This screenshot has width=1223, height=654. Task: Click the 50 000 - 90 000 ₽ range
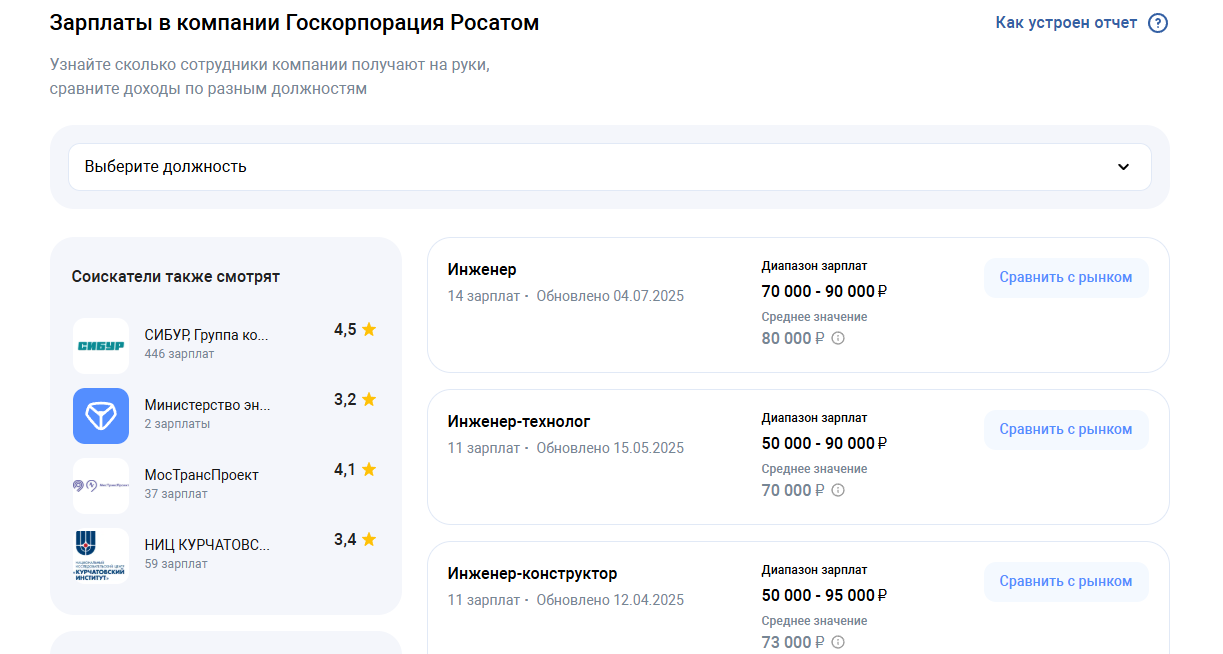[x=825, y=443]
